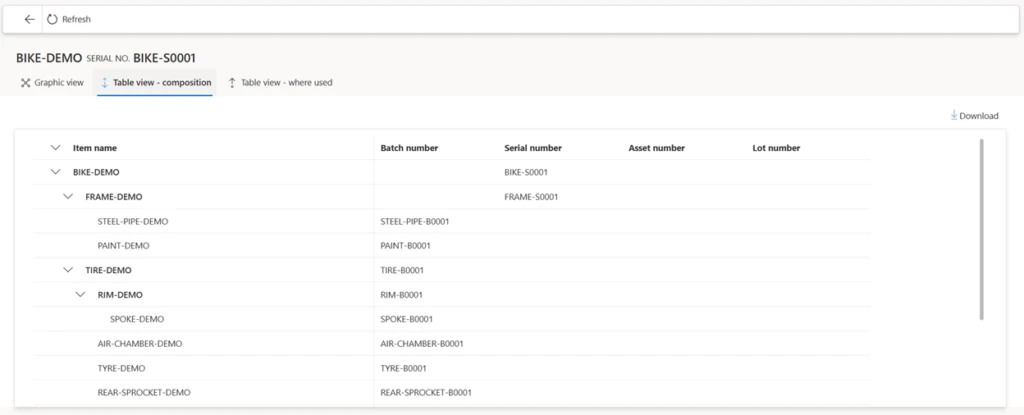Click the composition down arrow icon
1024x415 pixels.
pyautogui.click(x=104, y=83)
